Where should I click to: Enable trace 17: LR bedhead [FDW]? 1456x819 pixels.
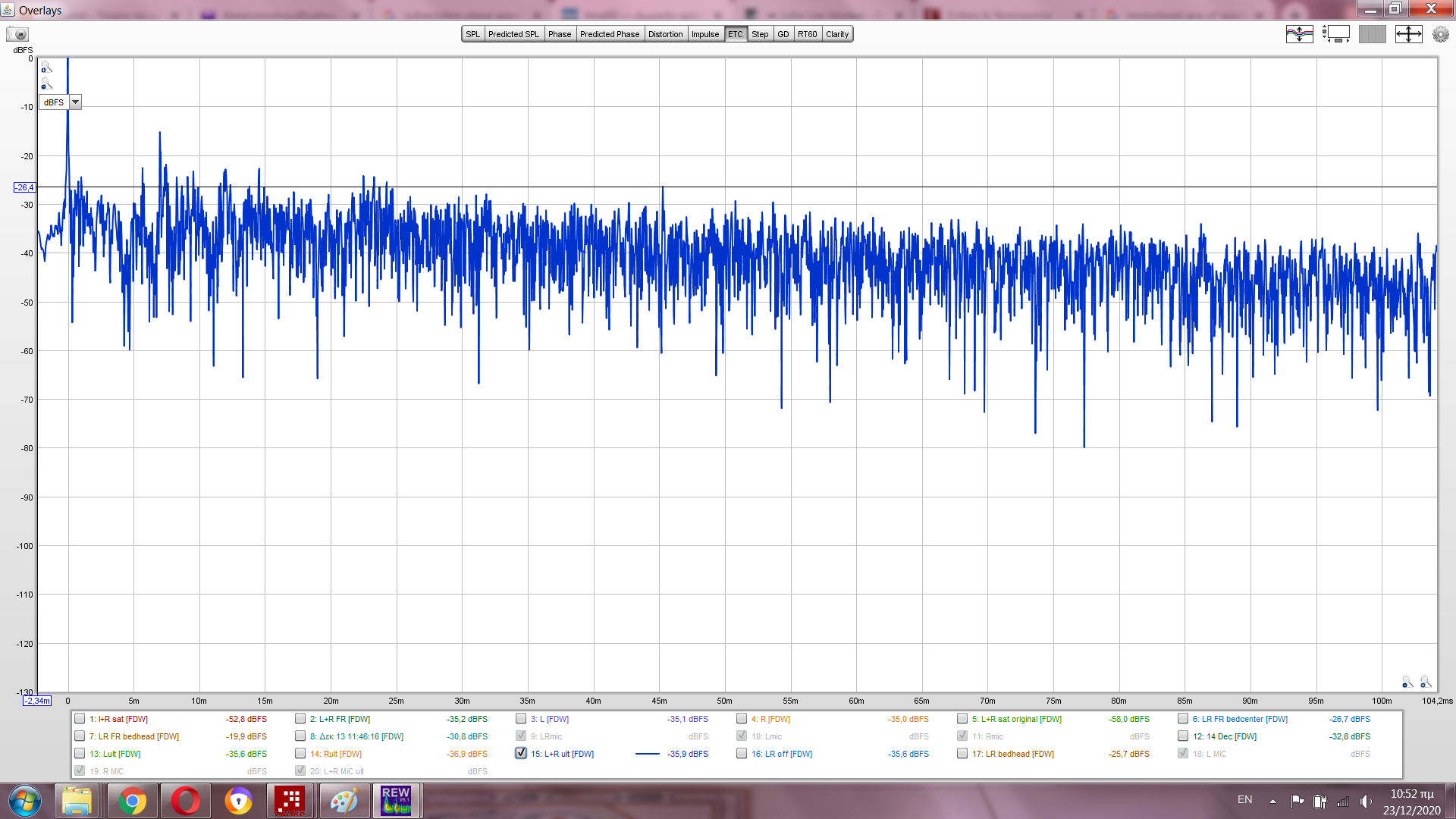tap(962, 754)
